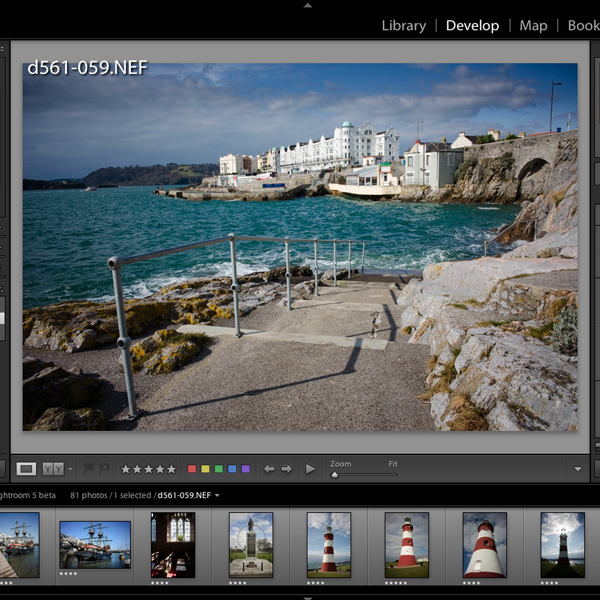Switch to the Map module
The width and height of the screenshot is (600, 600).
(533, 25)
